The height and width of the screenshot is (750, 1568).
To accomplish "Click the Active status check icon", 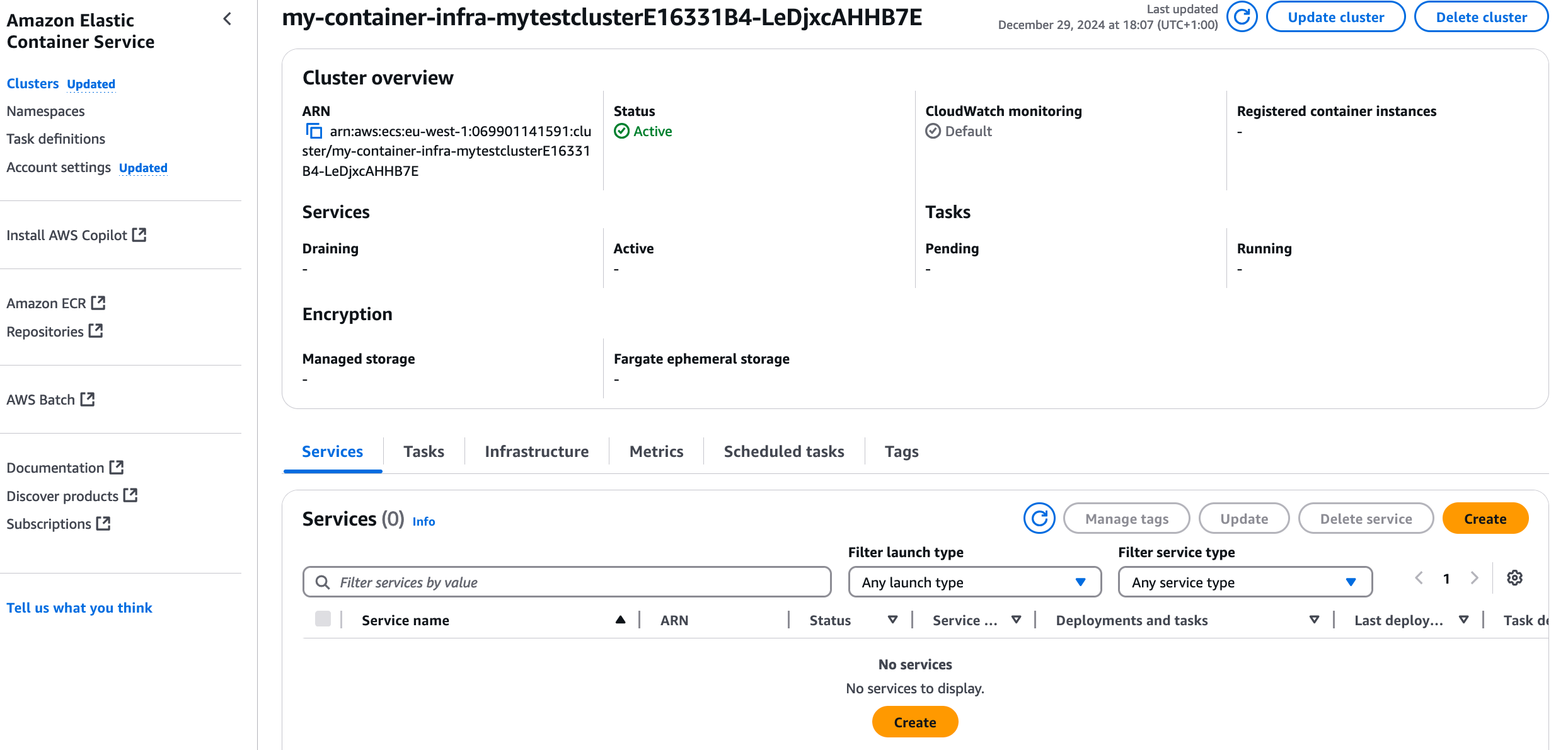I will 621,131.
